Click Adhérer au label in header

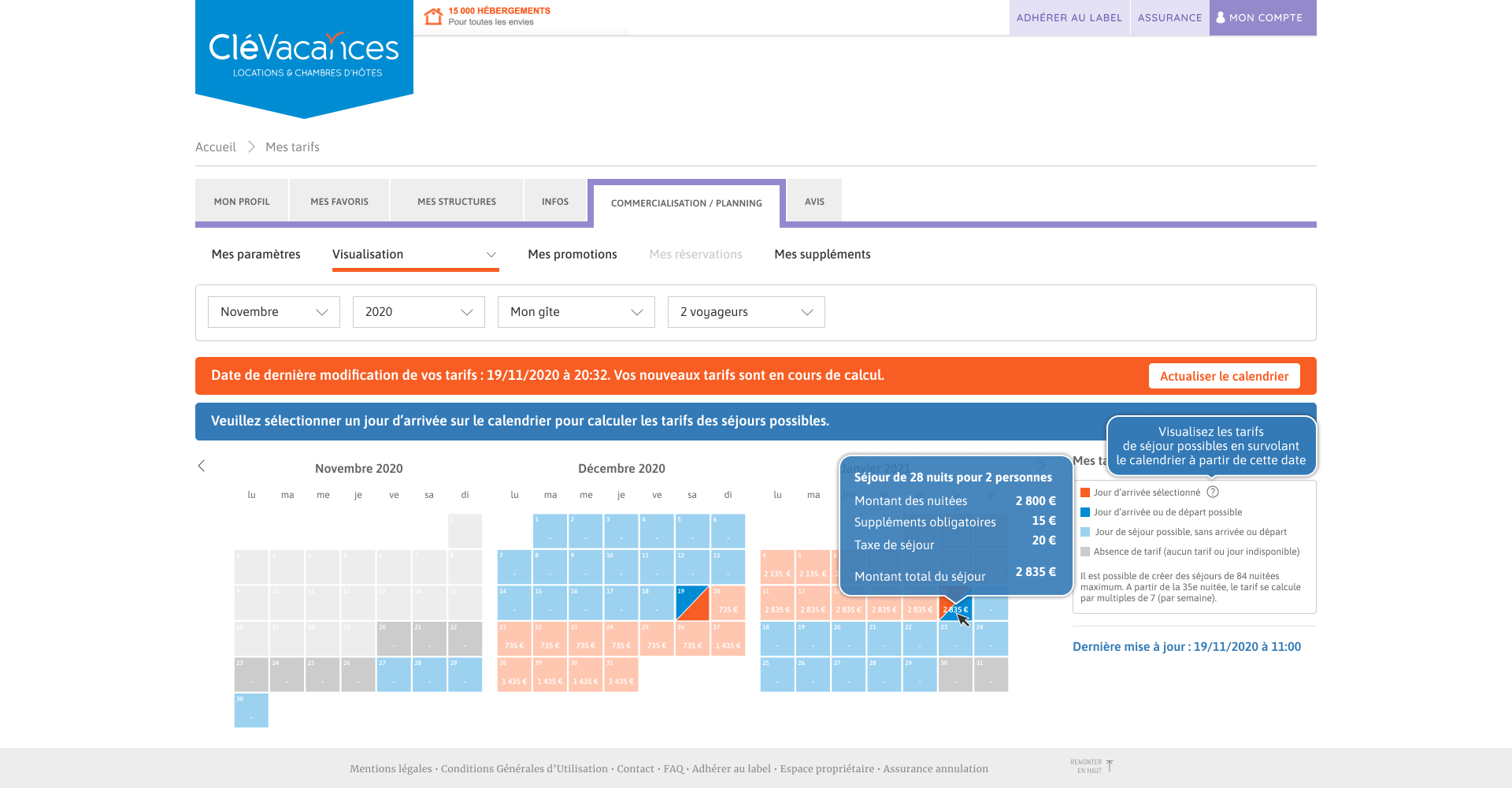(1069, 17)
